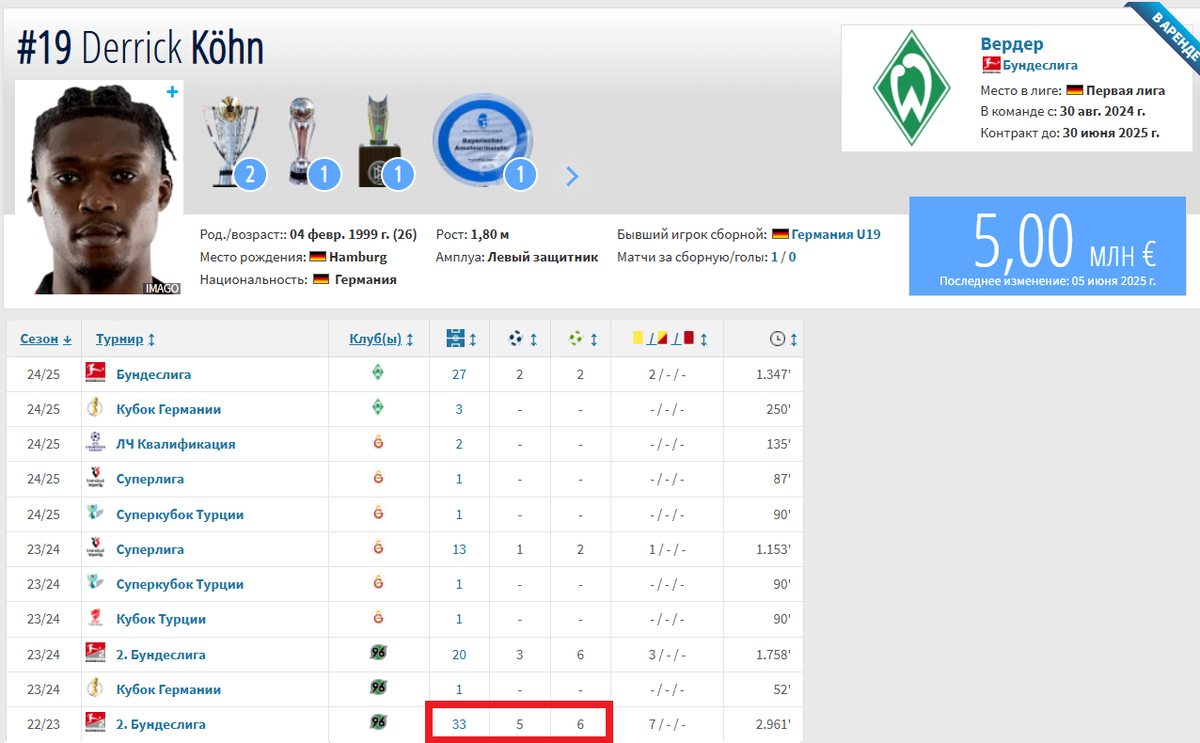Open 24/25 Бундеслига competition link
Image resolution: width=1200 pixels, height=743 pixels.
[153, 375]
